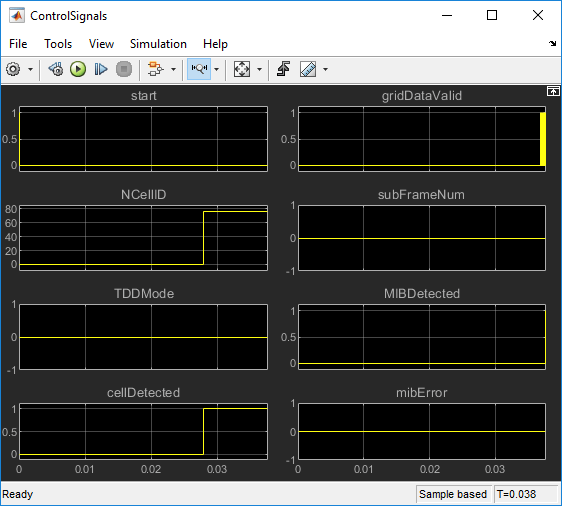The image size is (562, 506).
Task: Open the Tools menu
Action: pyautogui.click(x=58, y=44)
